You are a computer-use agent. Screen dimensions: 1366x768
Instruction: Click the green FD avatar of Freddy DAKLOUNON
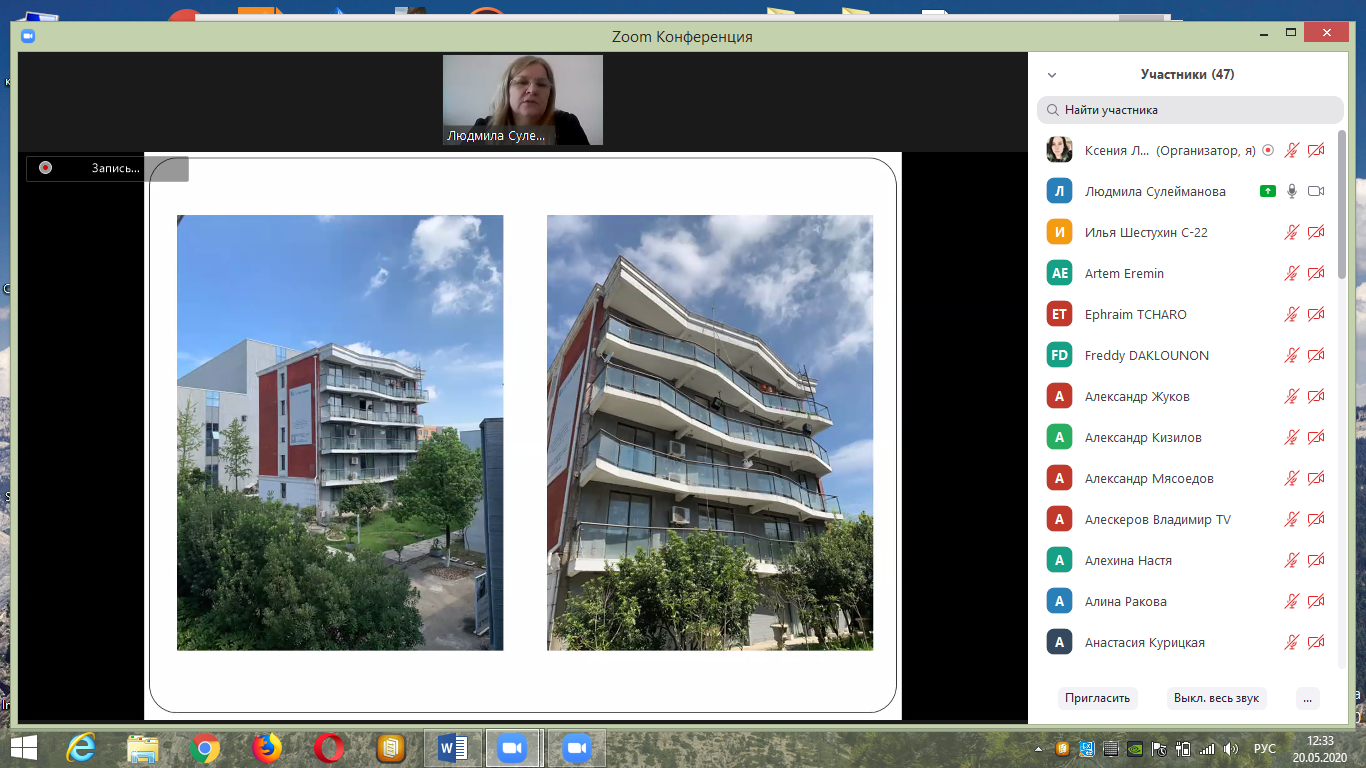[x=1060, y=355]
